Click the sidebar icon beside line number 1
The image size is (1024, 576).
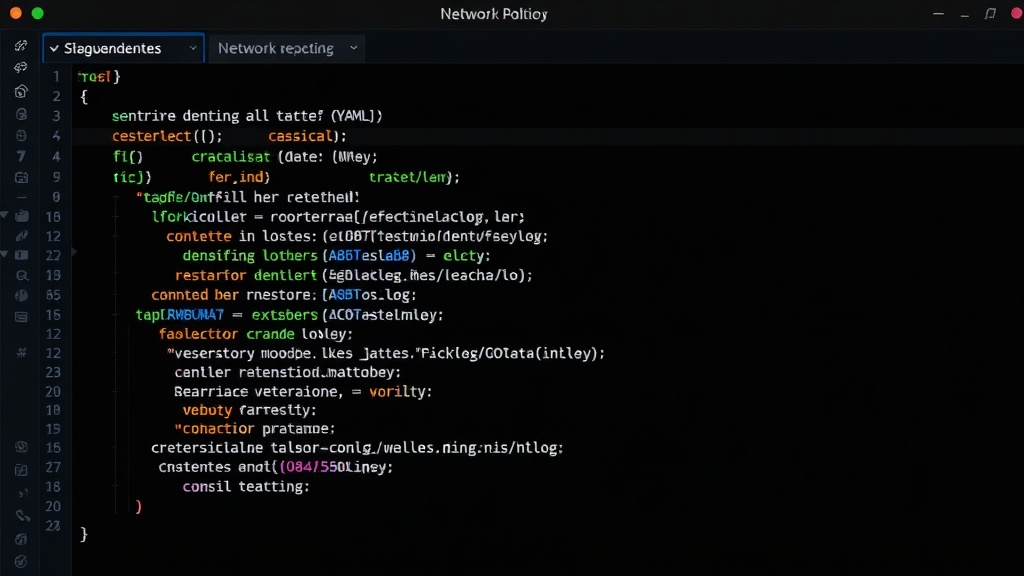click(x=21, y=67)
